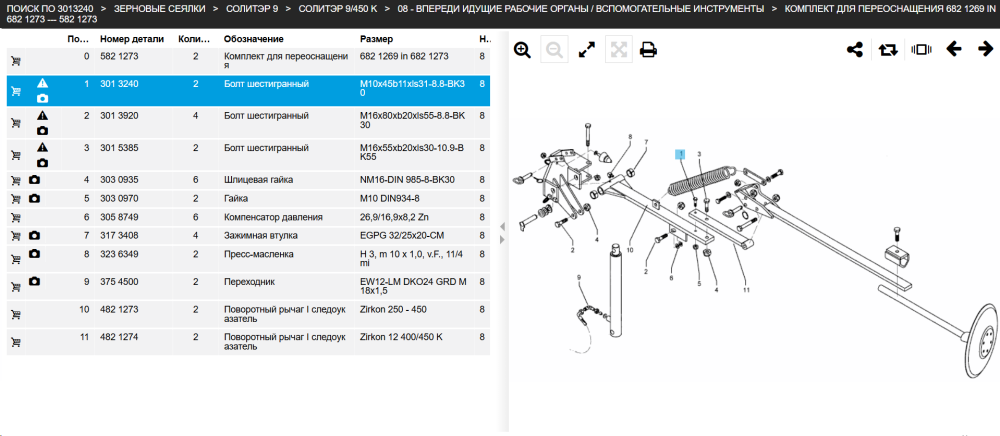Click Обозначение column header

click(253, 39)
